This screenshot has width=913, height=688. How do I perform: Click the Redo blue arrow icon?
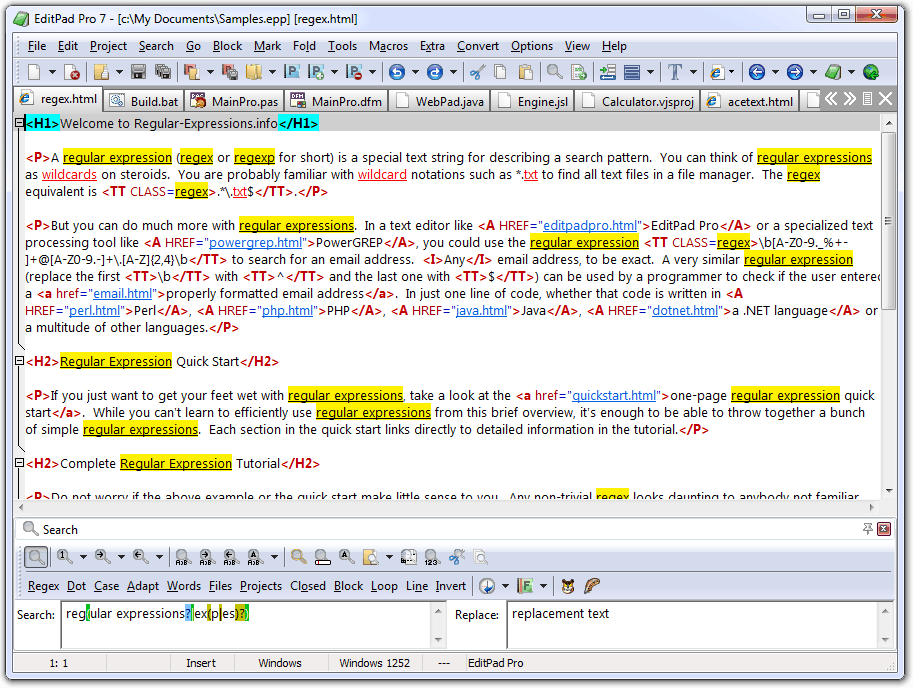tap(435, 72)
